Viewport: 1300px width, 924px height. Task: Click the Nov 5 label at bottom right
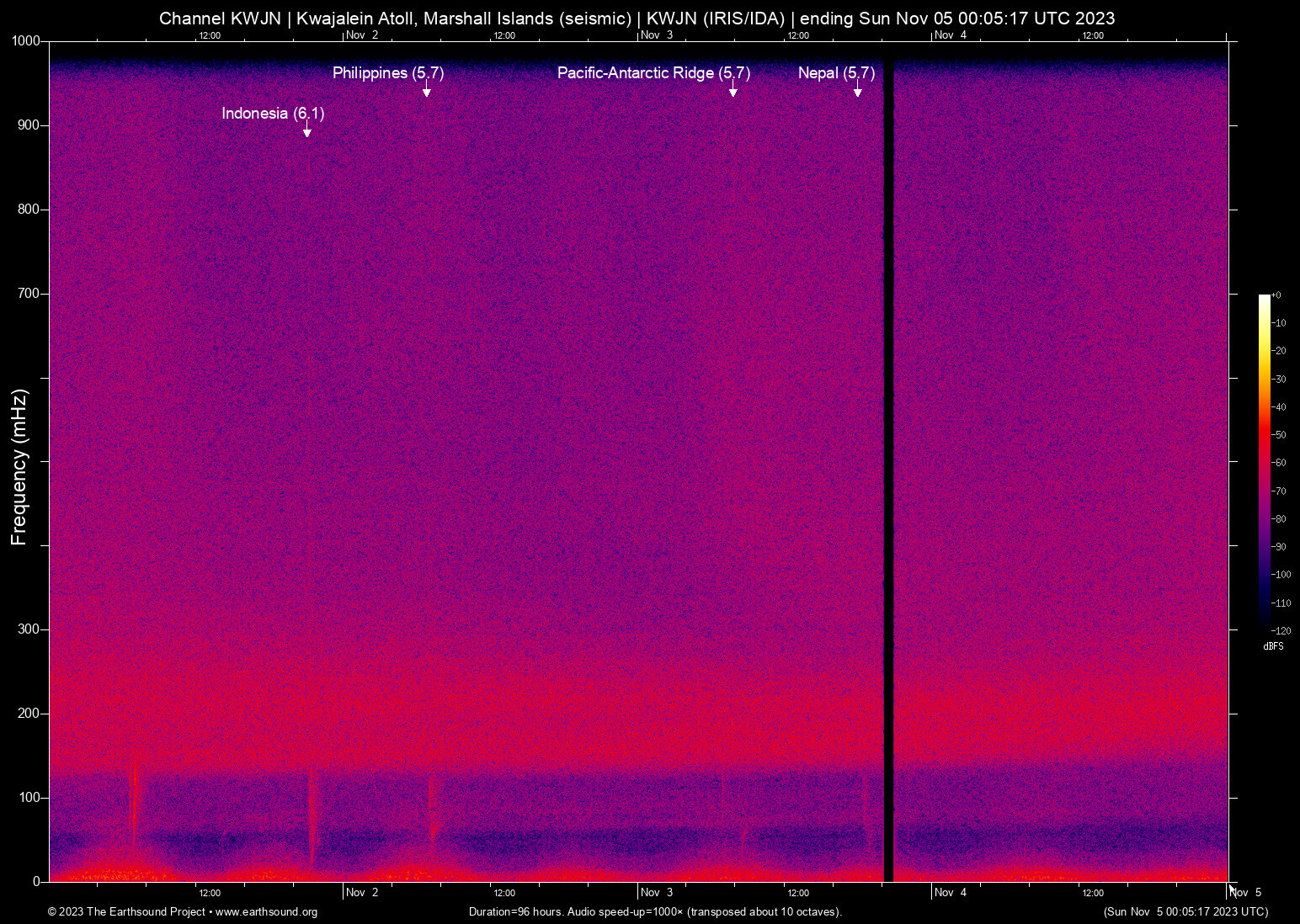1248,893
